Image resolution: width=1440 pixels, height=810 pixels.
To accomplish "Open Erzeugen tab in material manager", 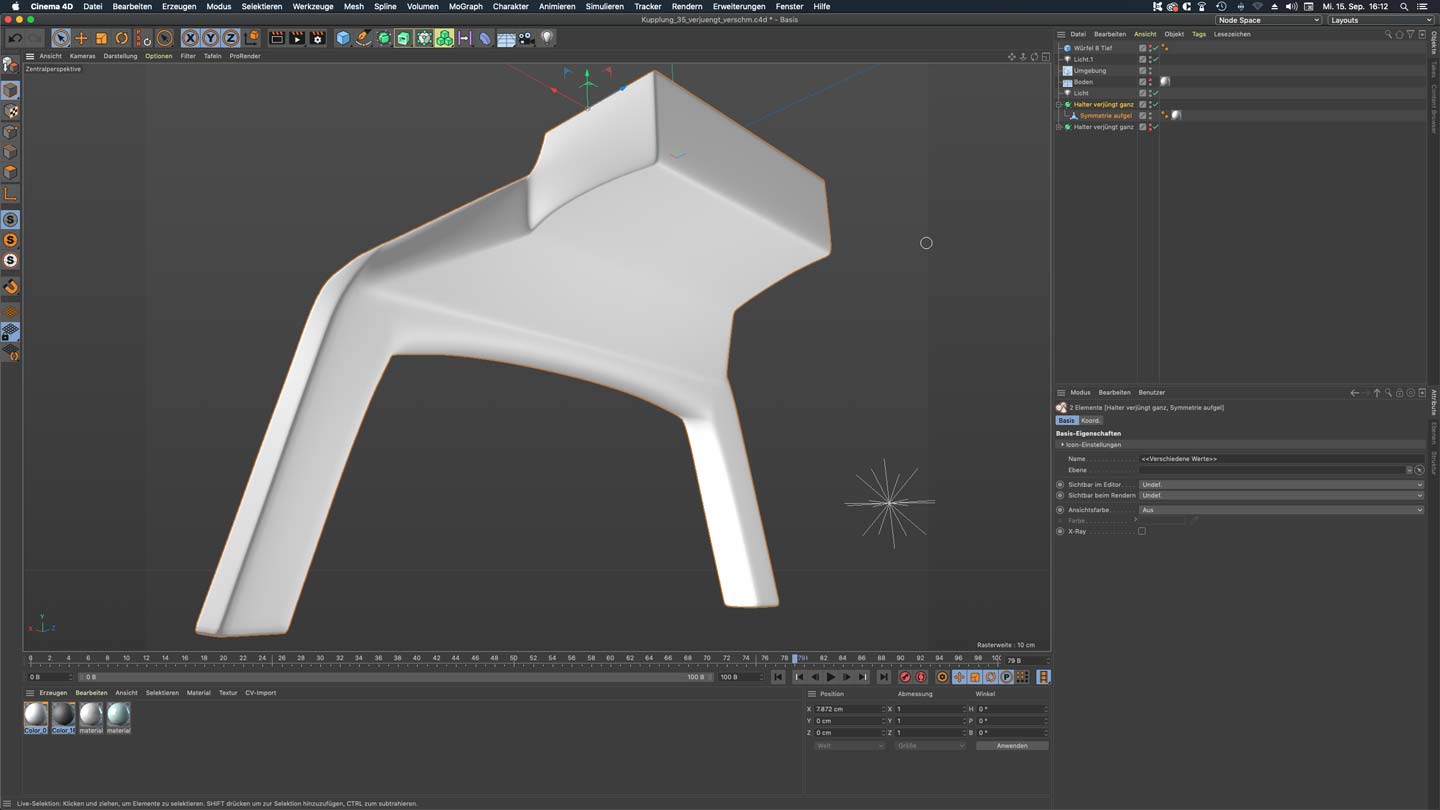I will point(53,693).
